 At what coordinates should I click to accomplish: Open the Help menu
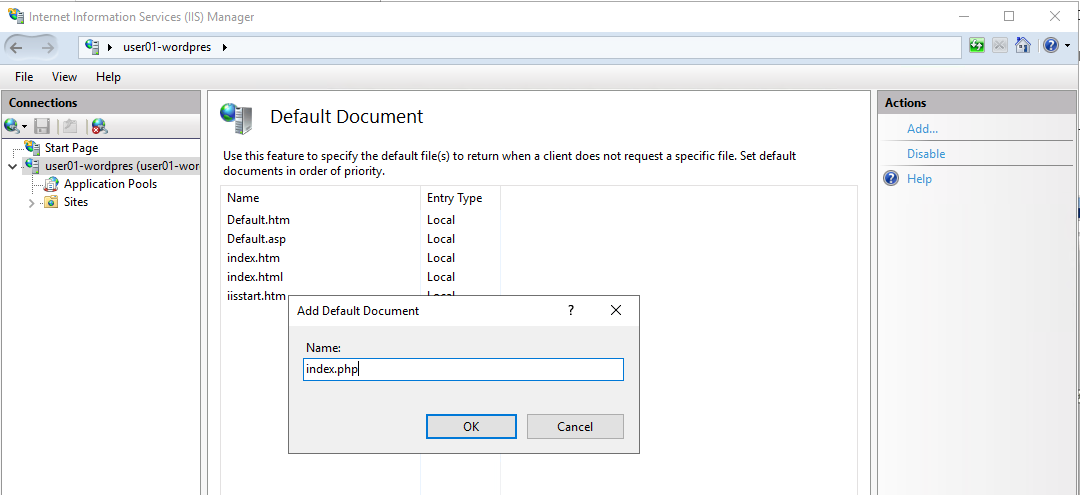[x=108, y=77]
